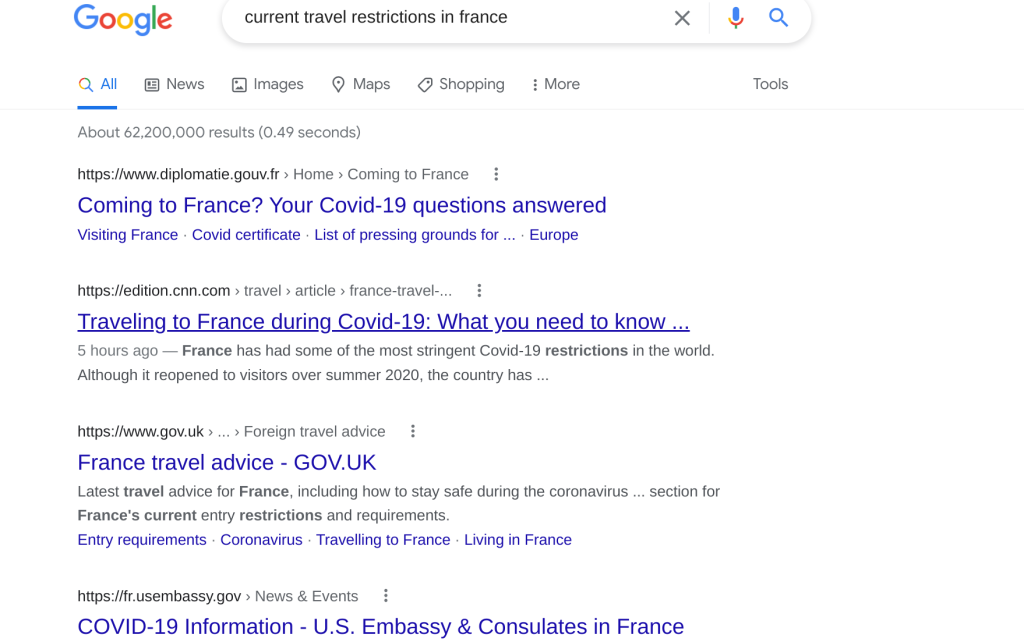Switch to the Images tab
The height and width of the screenshot is (642, 1024).
267,85
